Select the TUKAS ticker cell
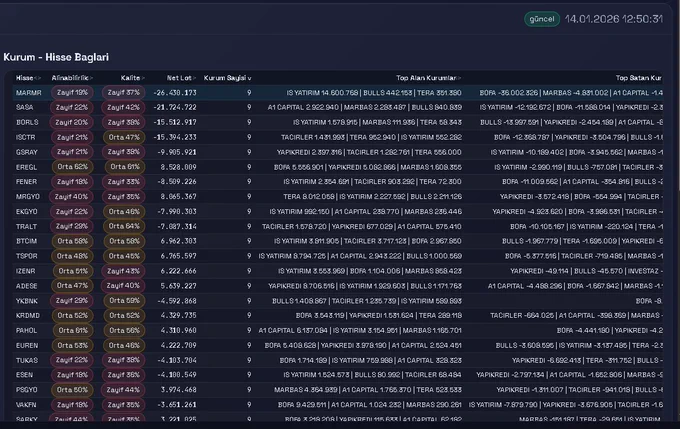This screenshot has width=680, height=429. pyautogui.click(x=26, y=360)
